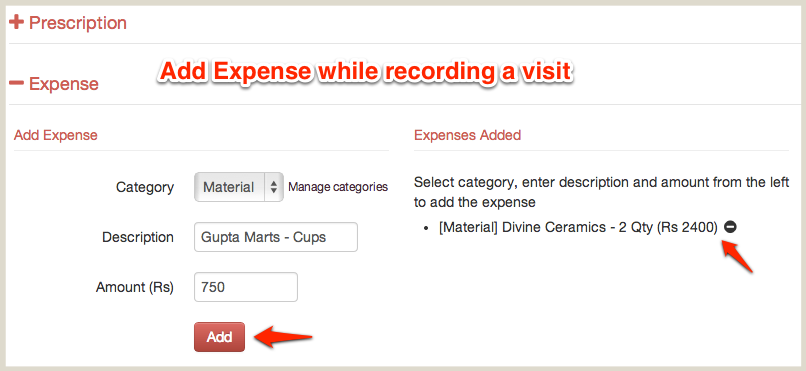The height and width of the screenshot is (371, 806).
Task: Click the category select up-down arrows
Action: (x=273, y=187)
